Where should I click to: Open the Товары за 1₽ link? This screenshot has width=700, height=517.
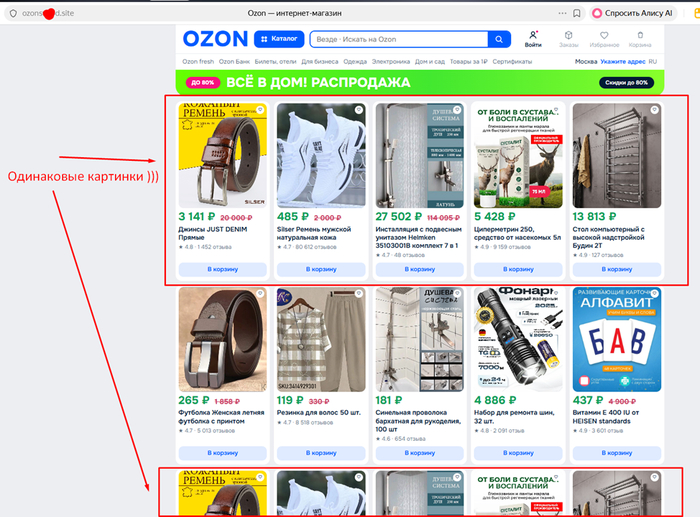[x=468, y=62]
